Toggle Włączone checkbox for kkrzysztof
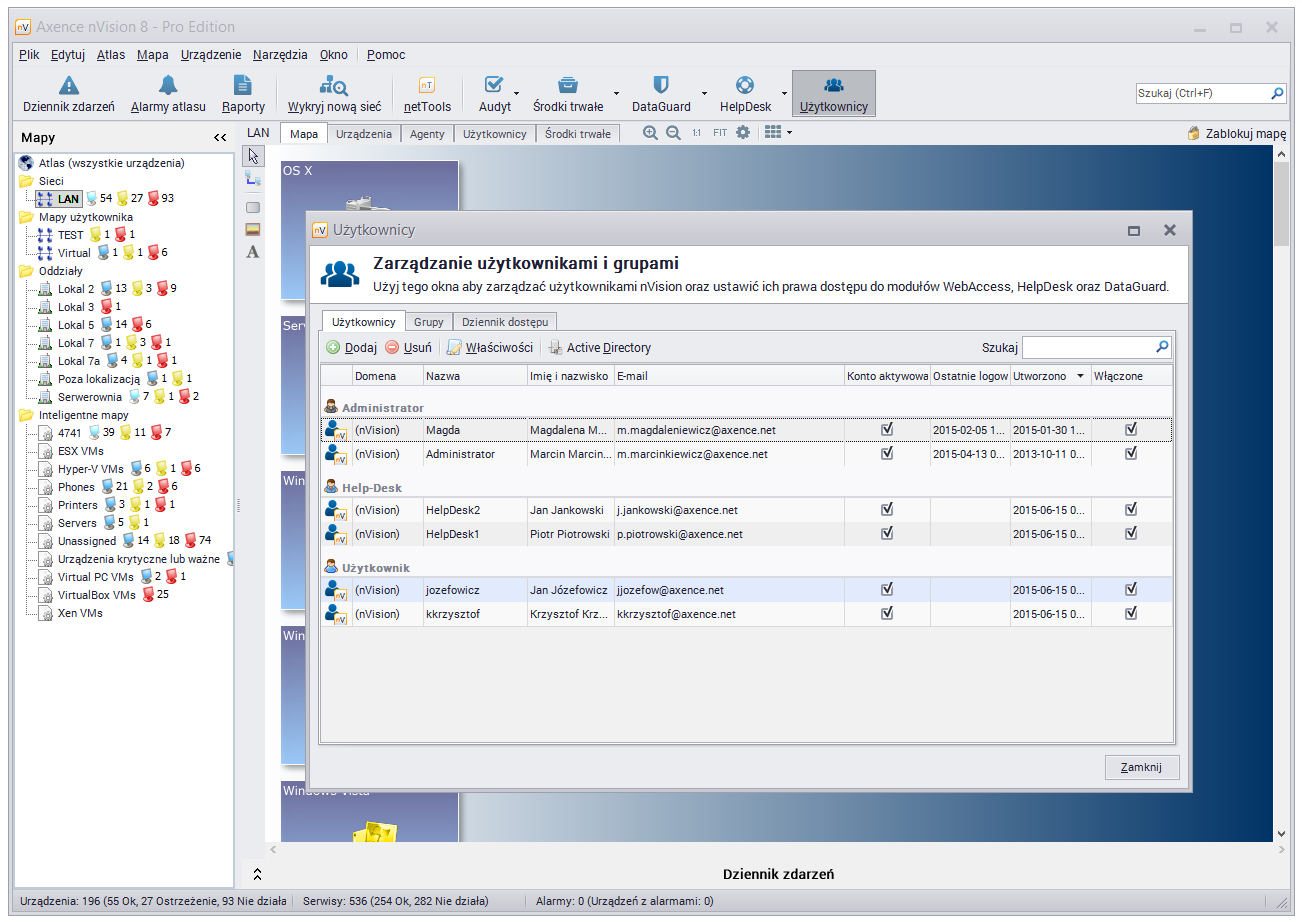 1131,613
